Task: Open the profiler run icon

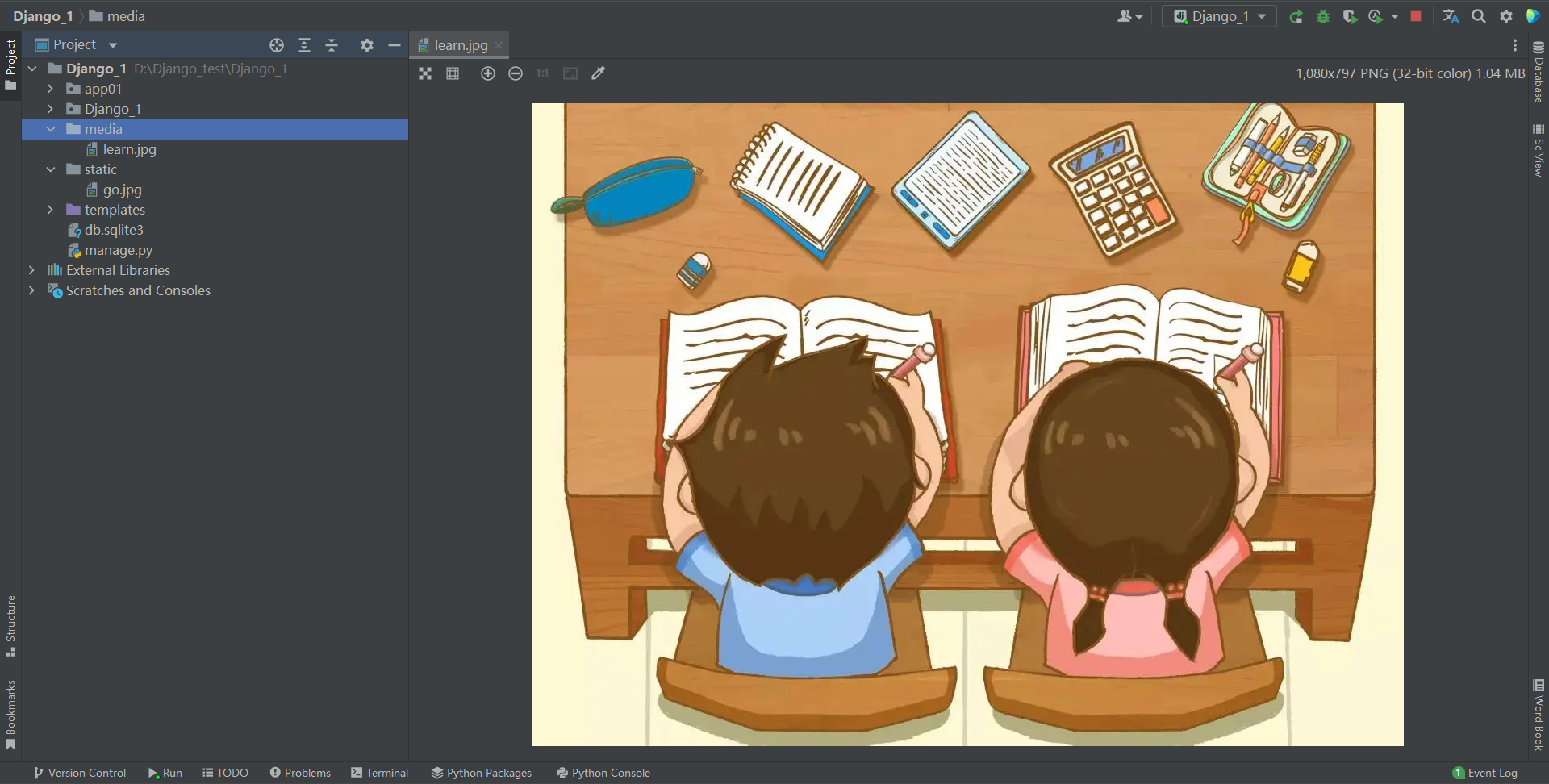Action: click(1376, 16)
